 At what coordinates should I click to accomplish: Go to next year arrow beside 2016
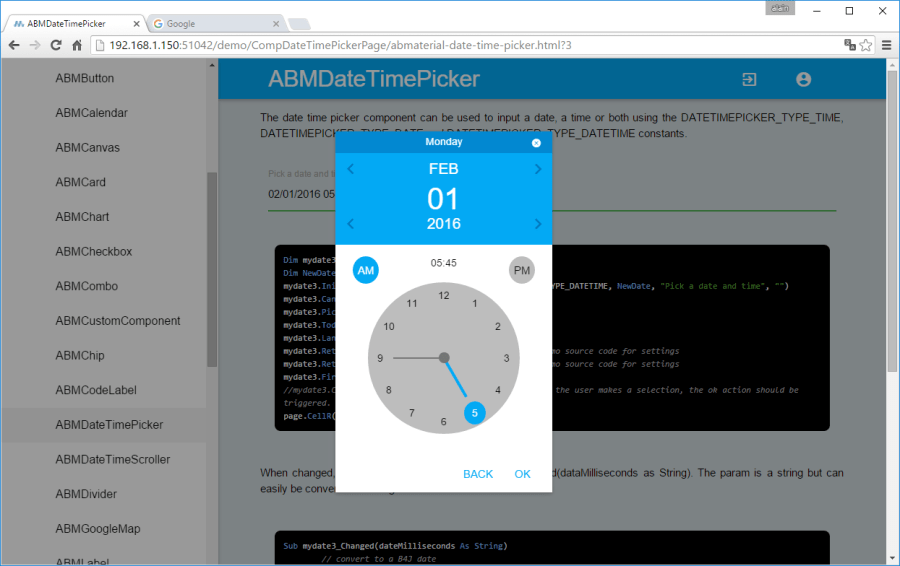[x=538, y=223]
